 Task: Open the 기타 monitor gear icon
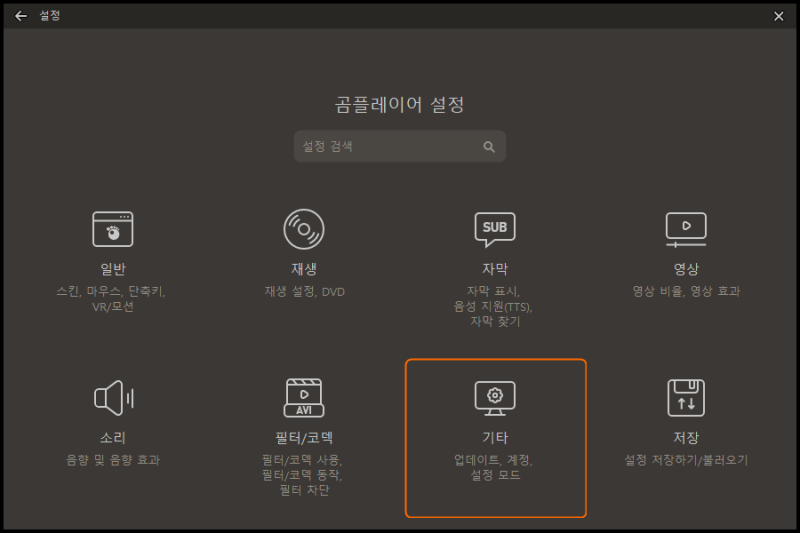tap(495, 398)
